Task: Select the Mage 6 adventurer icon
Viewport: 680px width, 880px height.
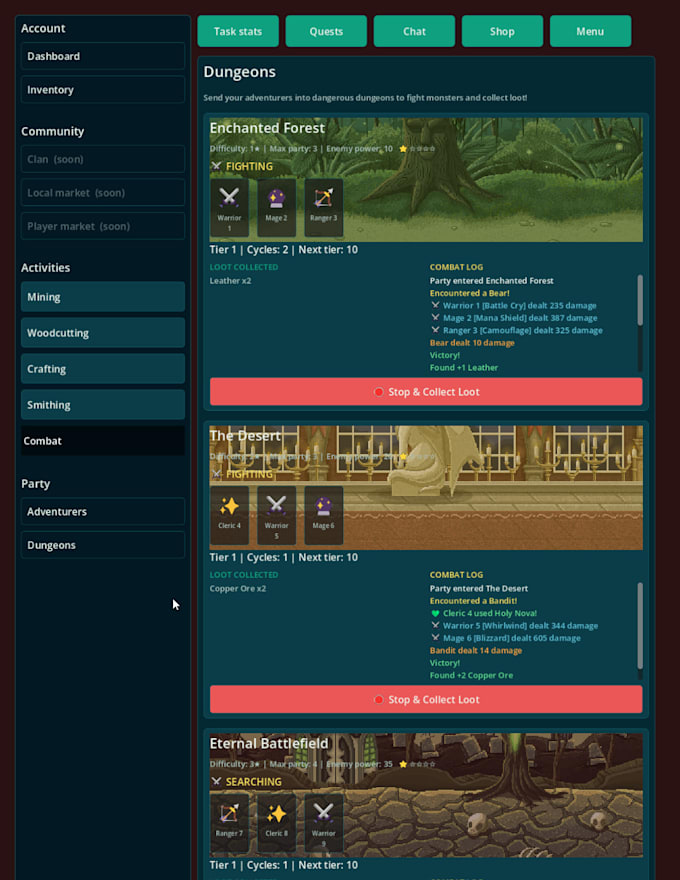Action: [323, 515]
